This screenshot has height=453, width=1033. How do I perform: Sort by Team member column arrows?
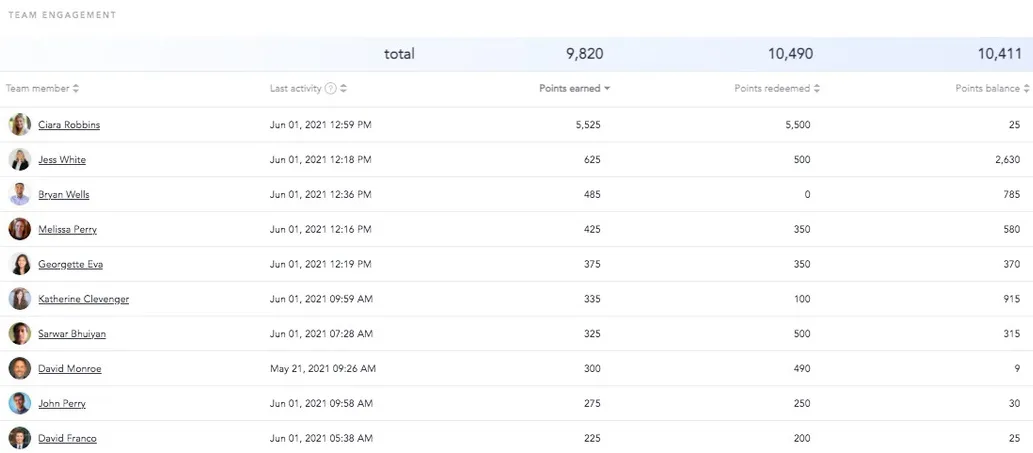(76, 89)
